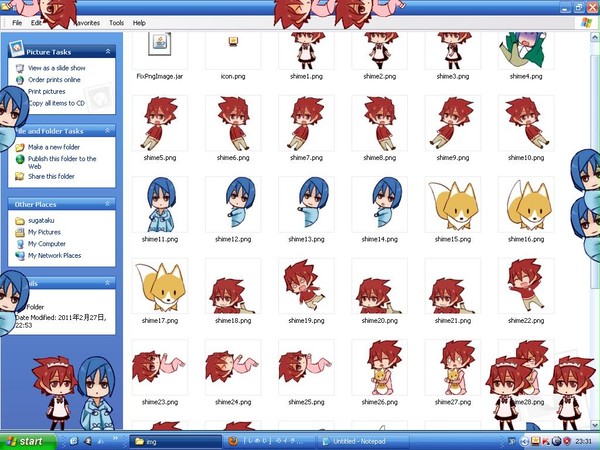Select shime7.png thumbnail
Image resolution: width=600 pixels, height=450 pixels.
click(x=307, y=123)
